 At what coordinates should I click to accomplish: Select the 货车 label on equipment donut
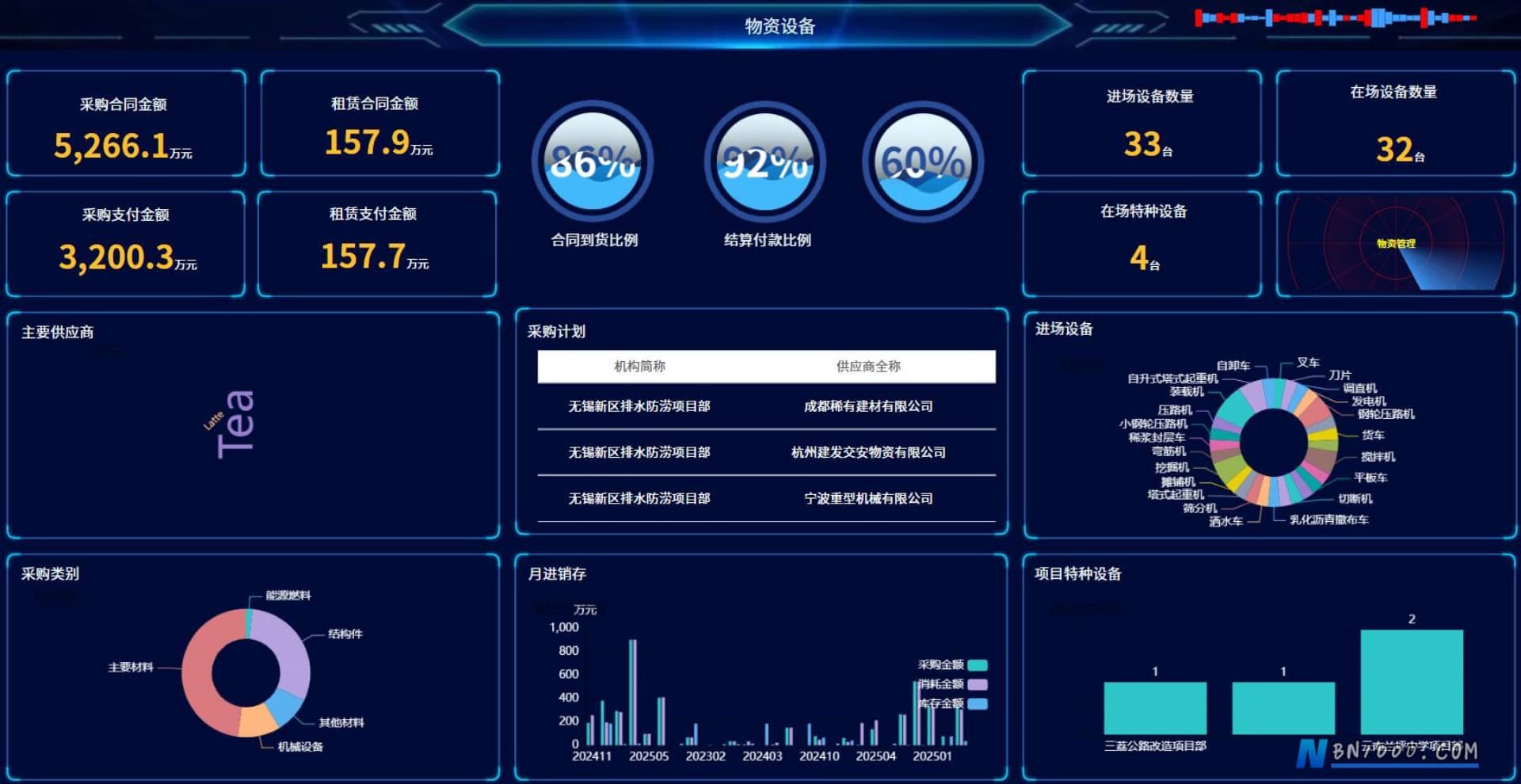point(1373,436)
